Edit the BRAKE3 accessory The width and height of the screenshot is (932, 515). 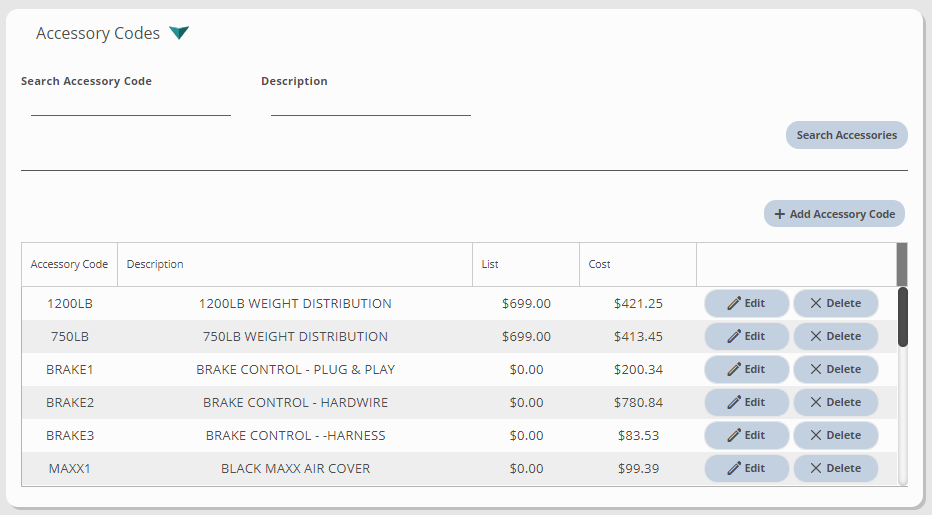(x=747, y=435)
